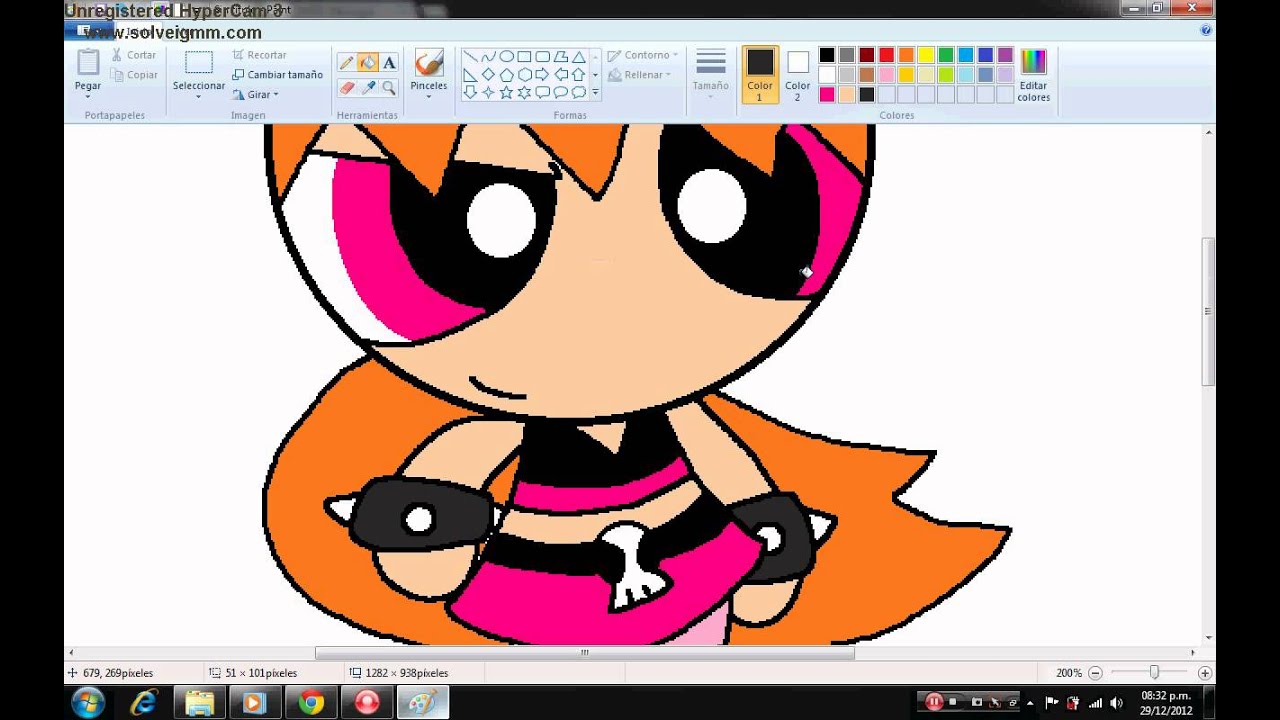Click the Copiar button
The image size is (1280, 720).
pyautogui.click(x=134, y=75)
